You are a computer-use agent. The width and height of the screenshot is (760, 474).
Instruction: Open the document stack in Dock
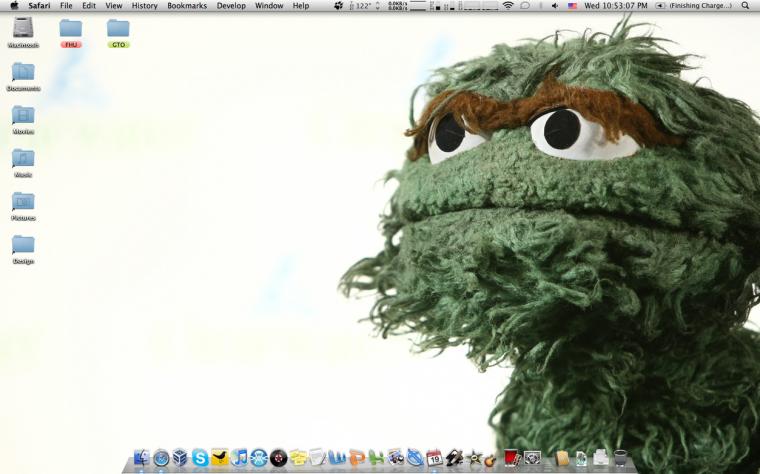581,458
